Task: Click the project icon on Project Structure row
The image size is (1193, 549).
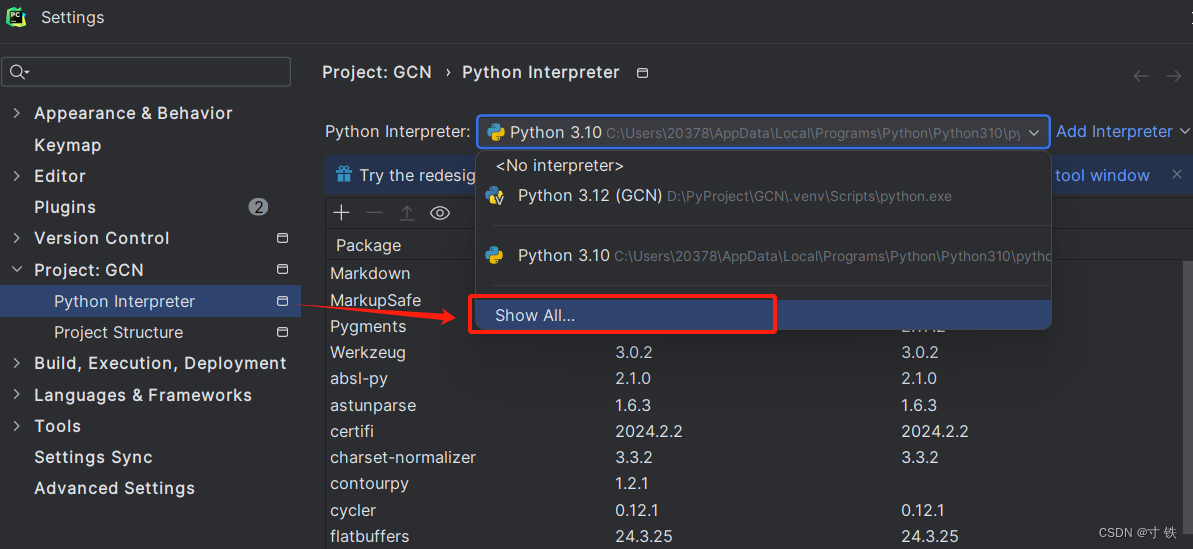Action: (282, 332)
